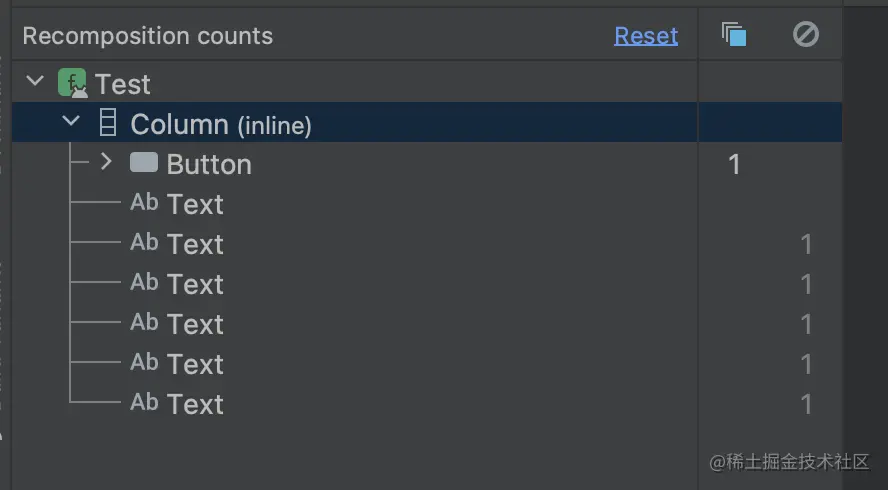888x490 pixels.
Task: Select the last Text item in the tree
Action: [x=195, y=404]
